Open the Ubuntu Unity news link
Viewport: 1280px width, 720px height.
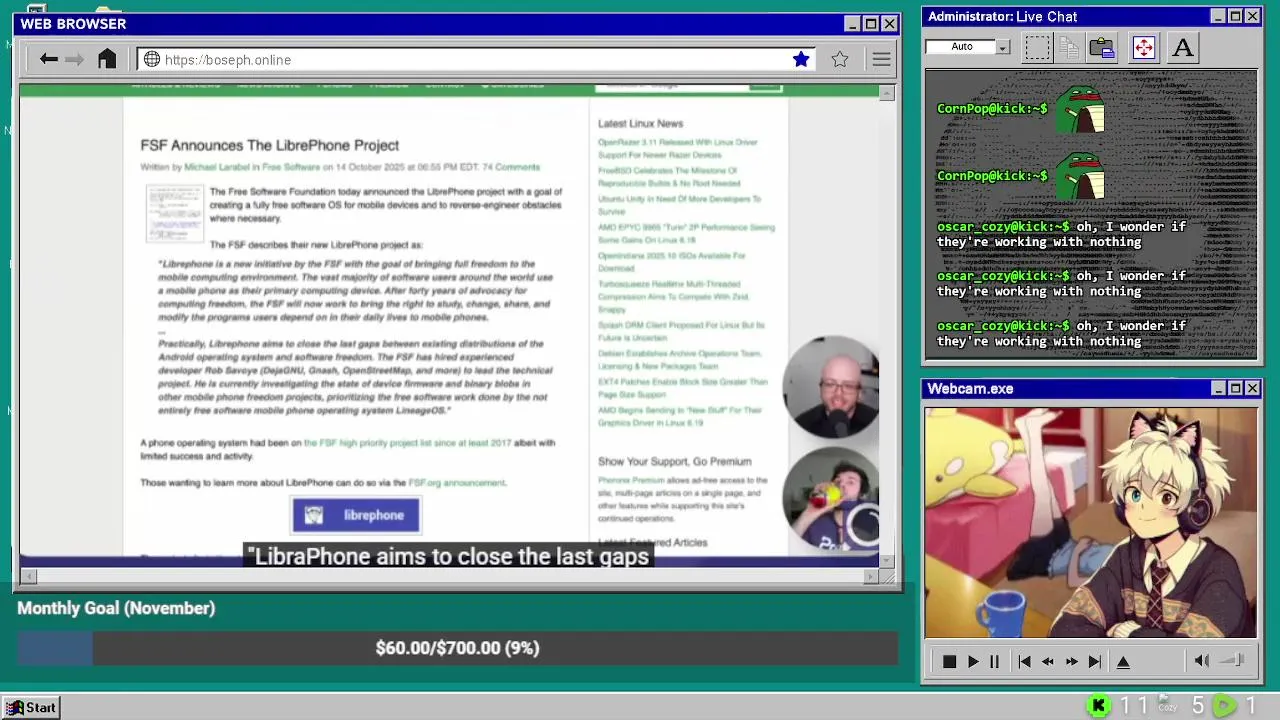(x=679, y=205)
